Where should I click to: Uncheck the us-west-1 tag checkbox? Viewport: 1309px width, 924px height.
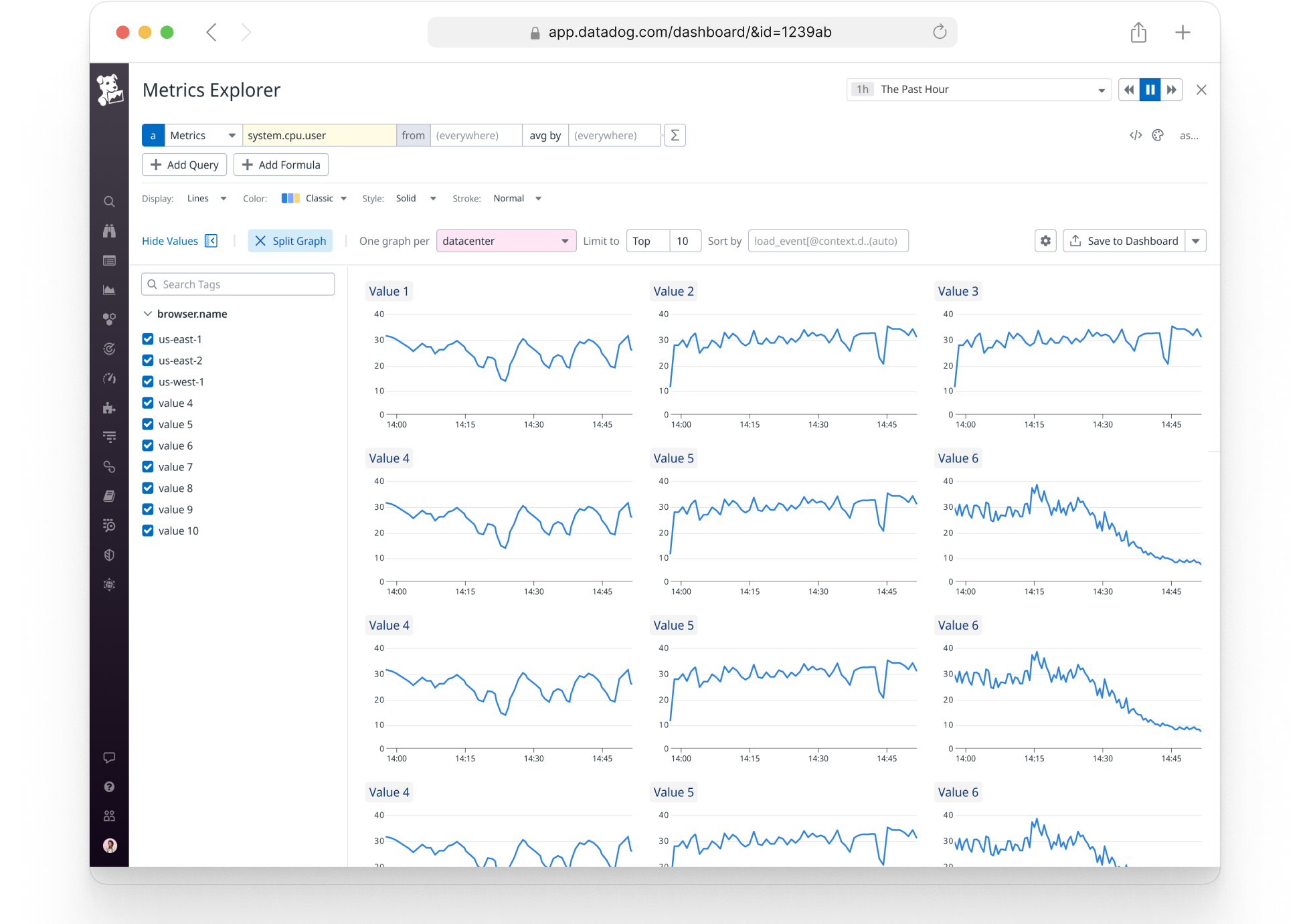pos(148,382)
